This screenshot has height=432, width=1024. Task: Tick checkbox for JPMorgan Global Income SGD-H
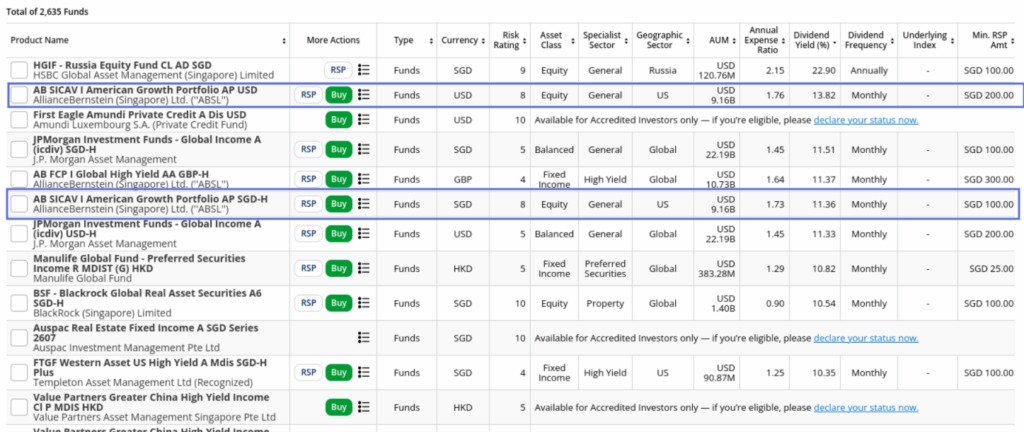tap(20, 149)
